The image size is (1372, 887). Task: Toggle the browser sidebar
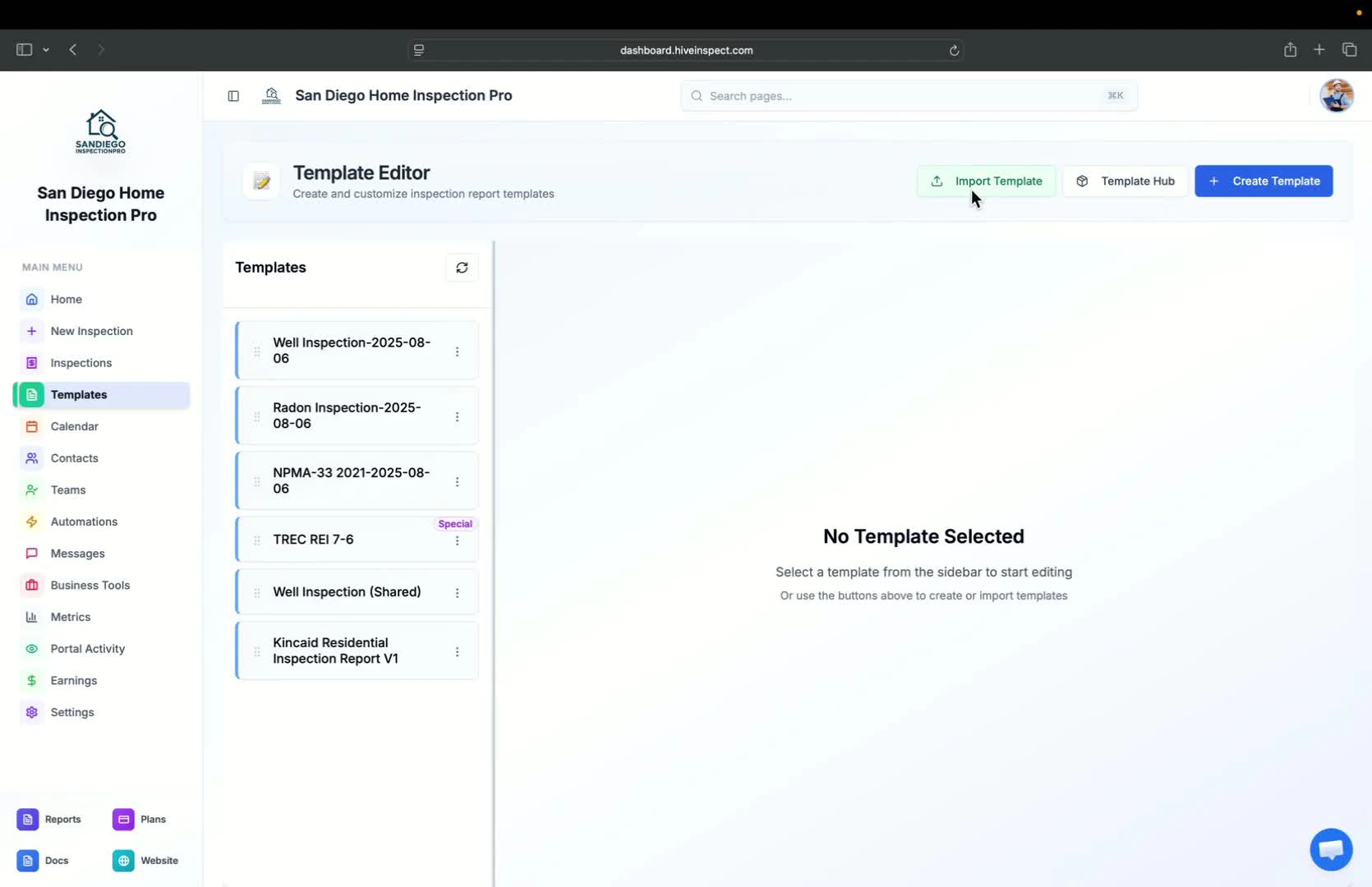coord(24,50)
